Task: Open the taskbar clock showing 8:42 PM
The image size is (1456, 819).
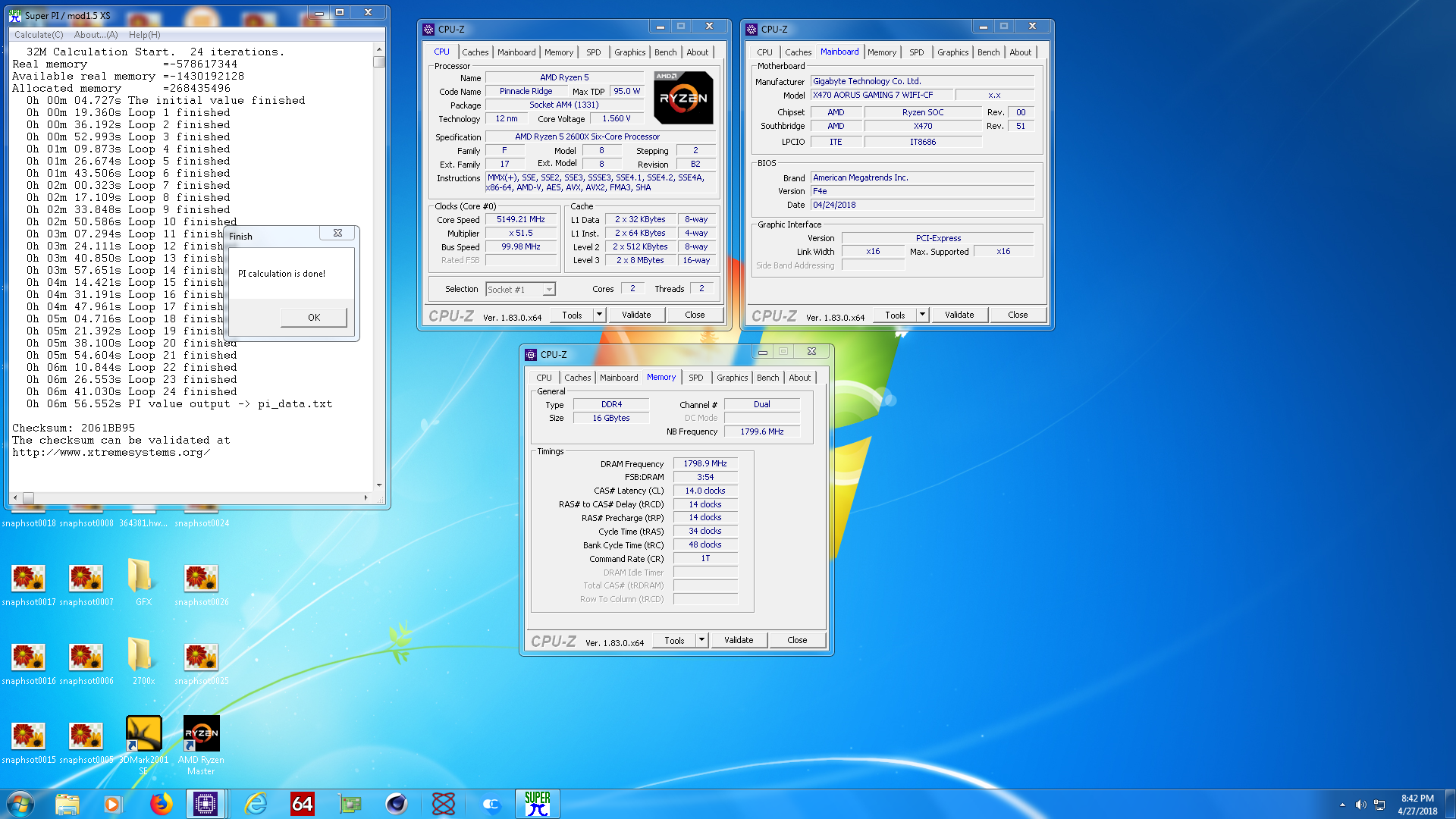Action: point(1417,805)
